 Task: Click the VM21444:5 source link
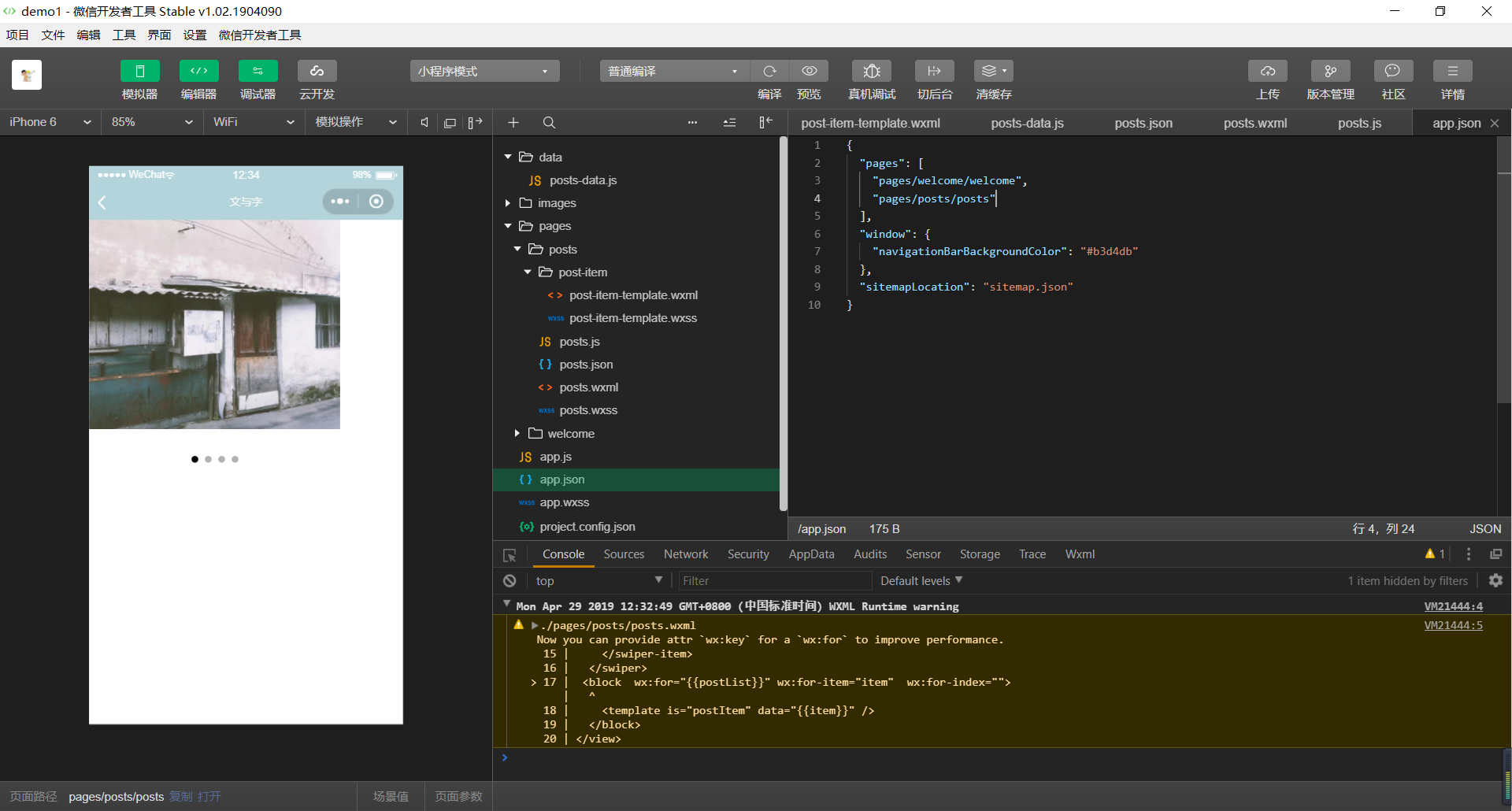1453,625
